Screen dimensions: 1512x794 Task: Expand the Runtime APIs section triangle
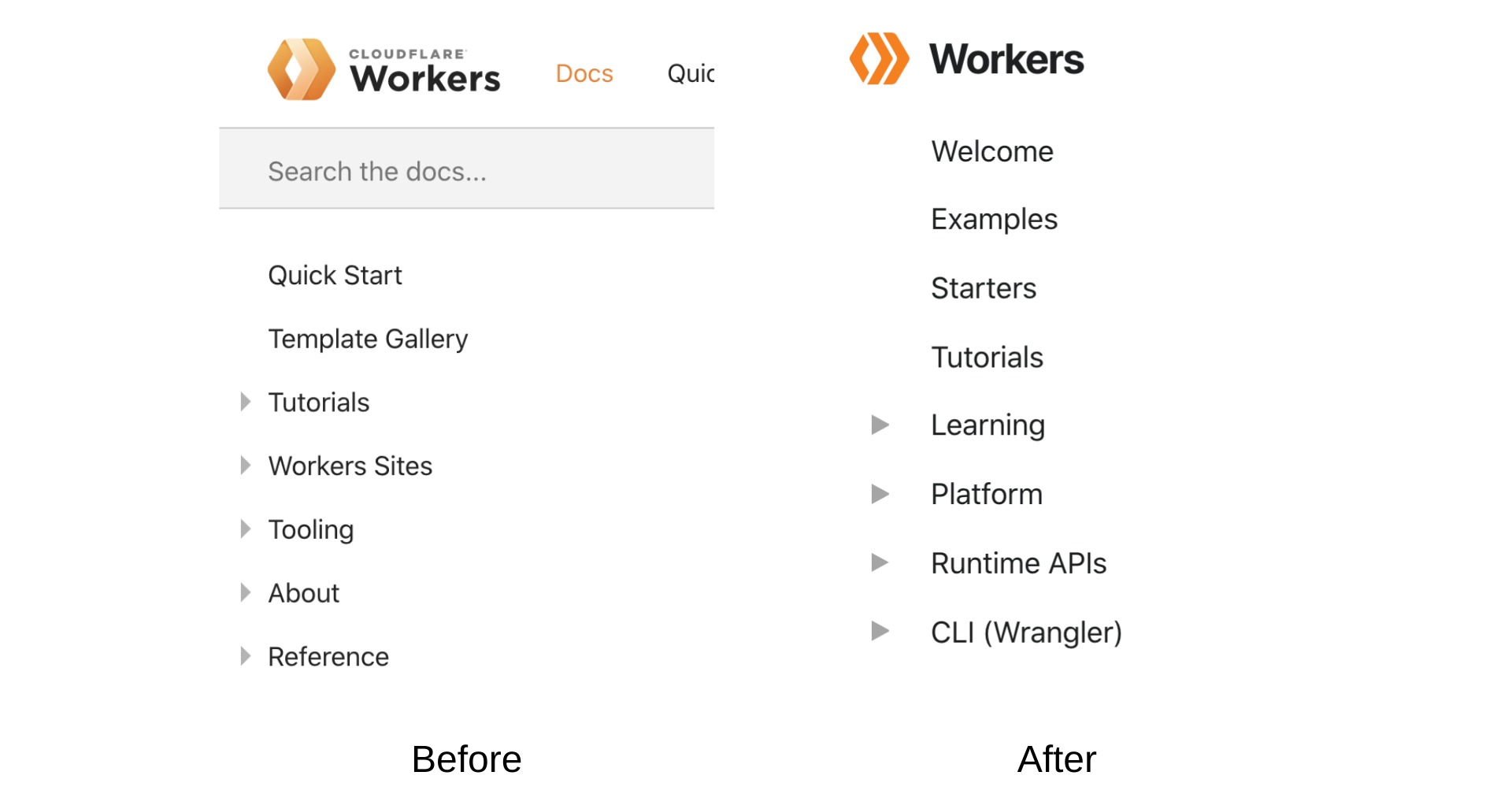[x=880, y=562]
